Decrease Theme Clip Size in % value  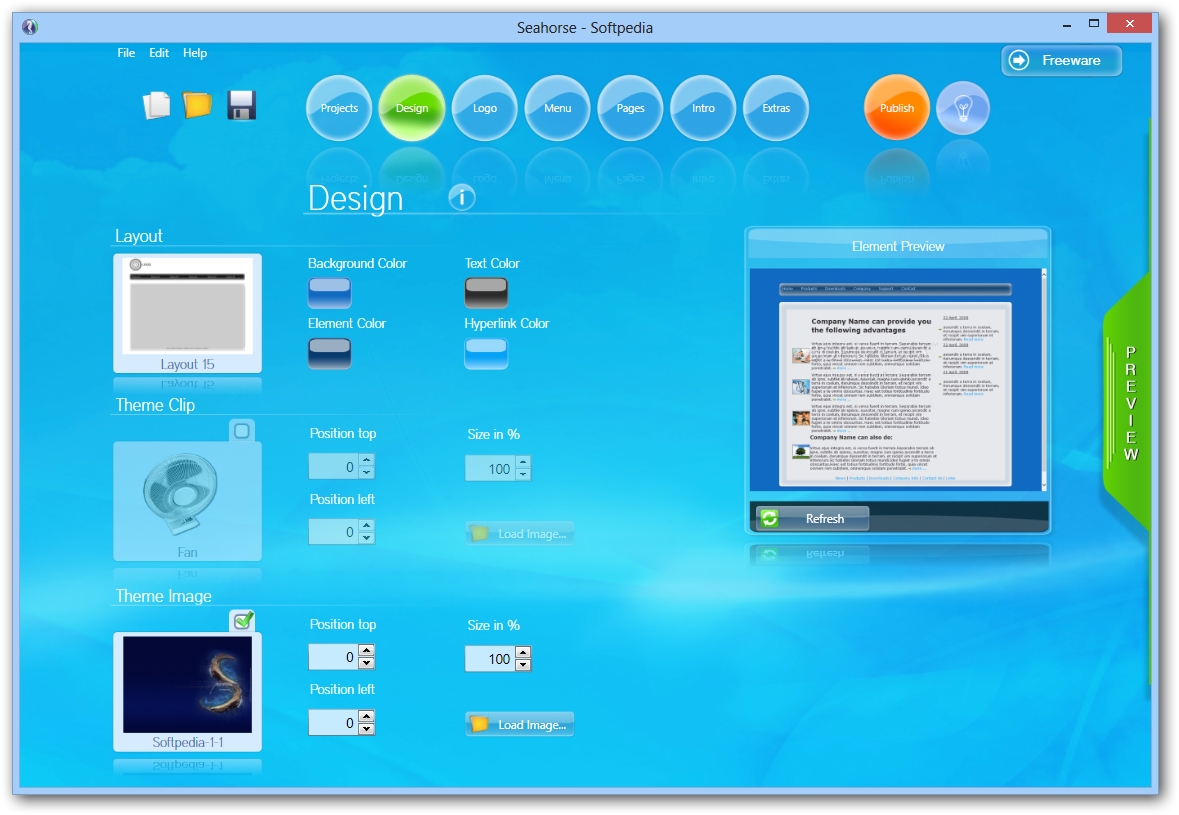click(x=523, y=474)
